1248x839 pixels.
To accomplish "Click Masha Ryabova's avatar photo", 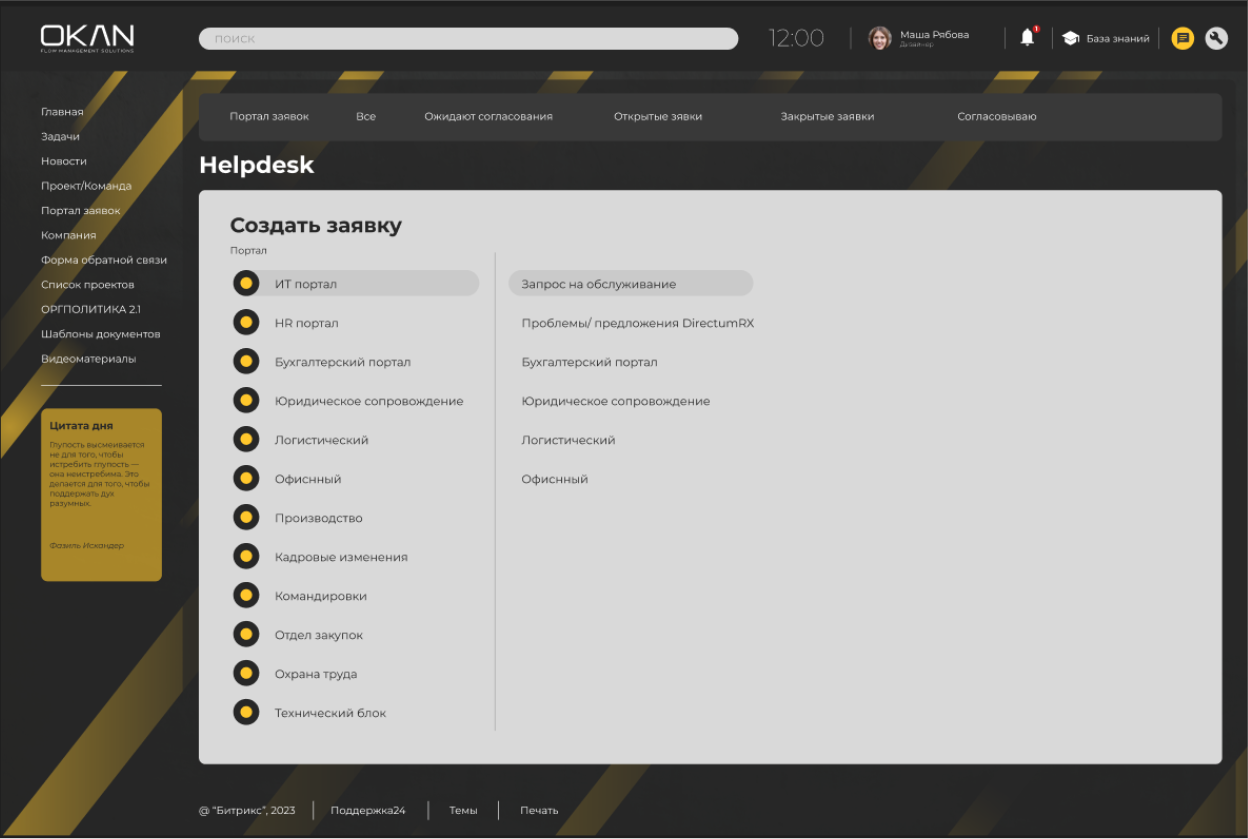I will [880, 39].
